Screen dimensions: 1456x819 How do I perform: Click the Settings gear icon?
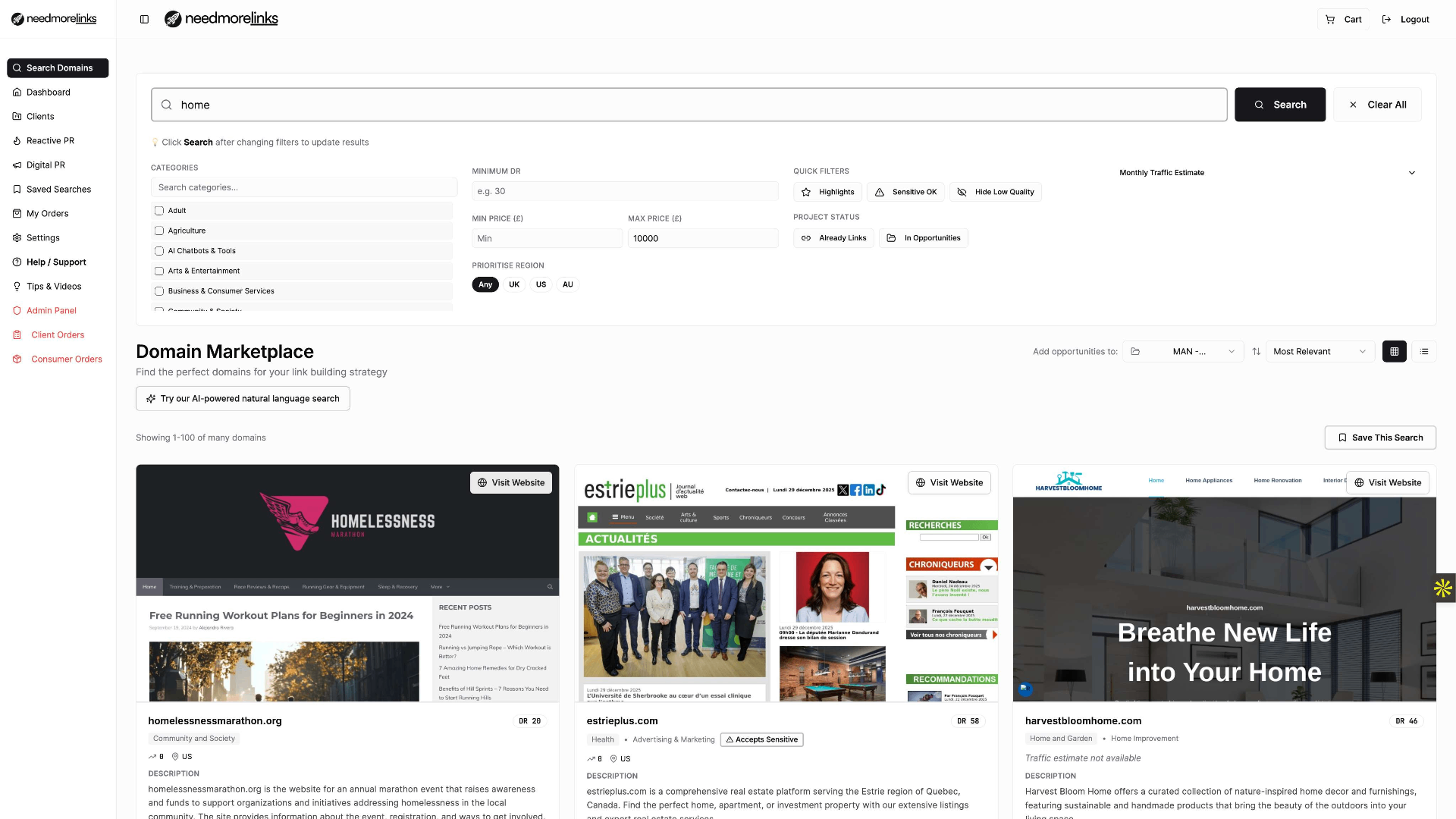(x=17, y=237)
